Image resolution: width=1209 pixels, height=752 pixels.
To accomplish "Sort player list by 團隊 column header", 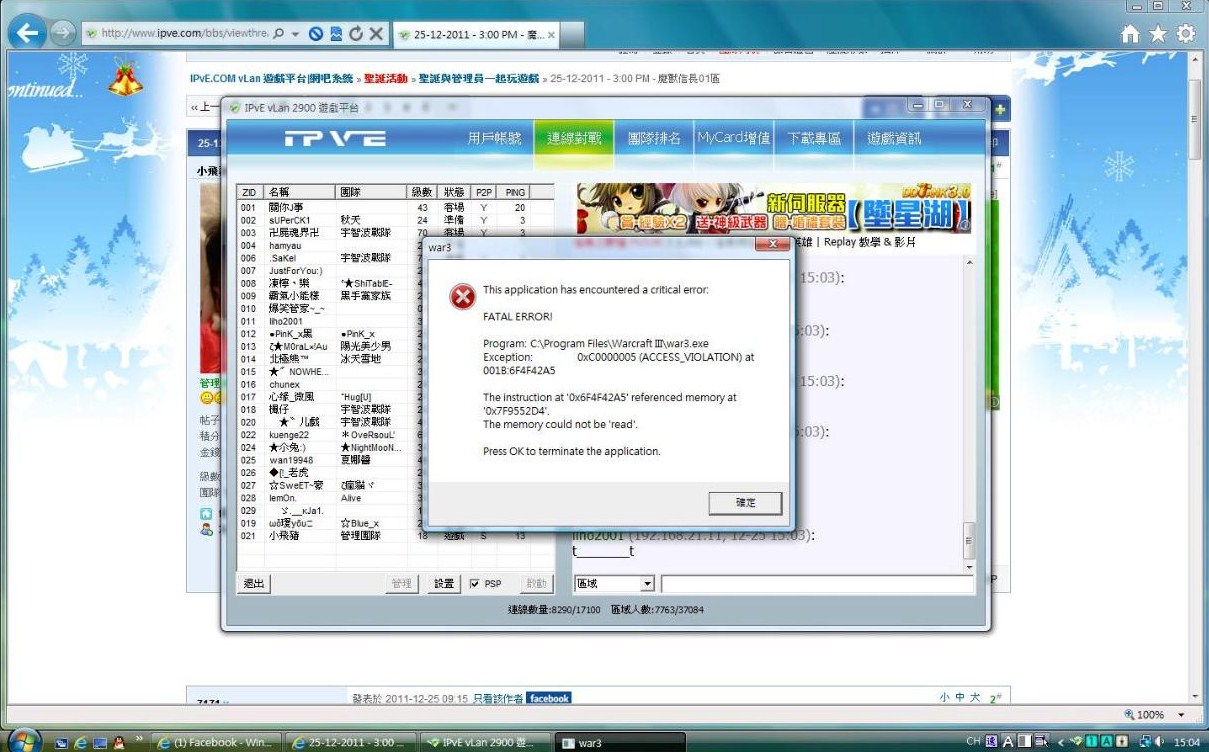I will point(371,192).
